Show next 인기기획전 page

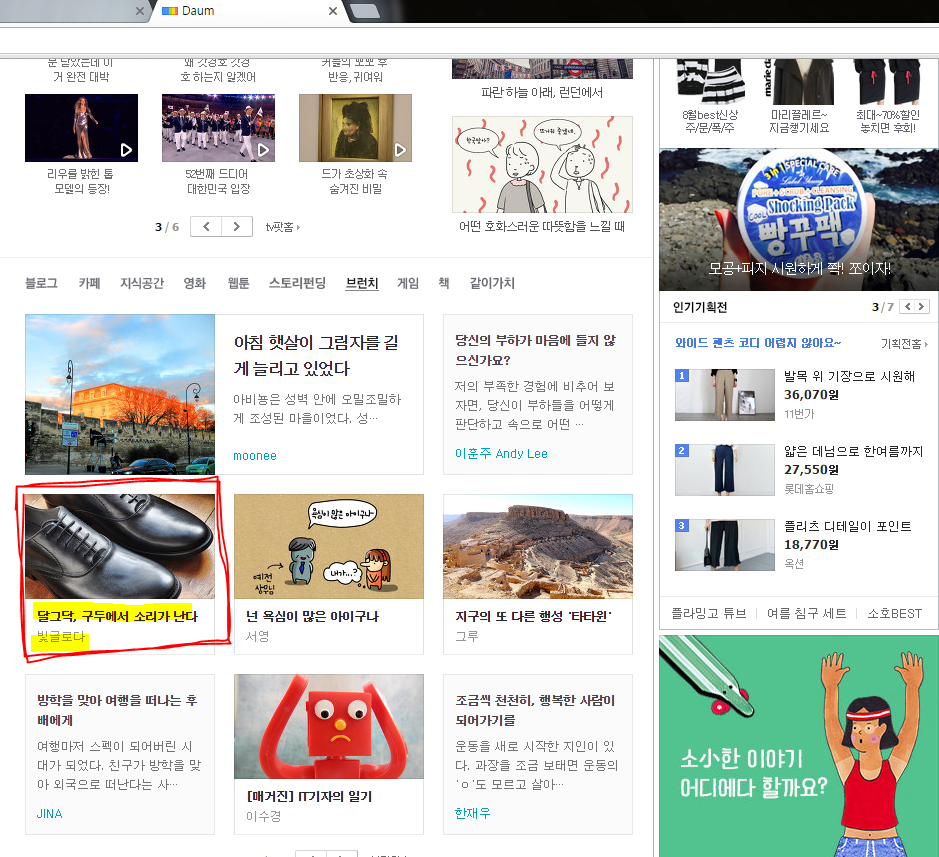click(922, 307)
